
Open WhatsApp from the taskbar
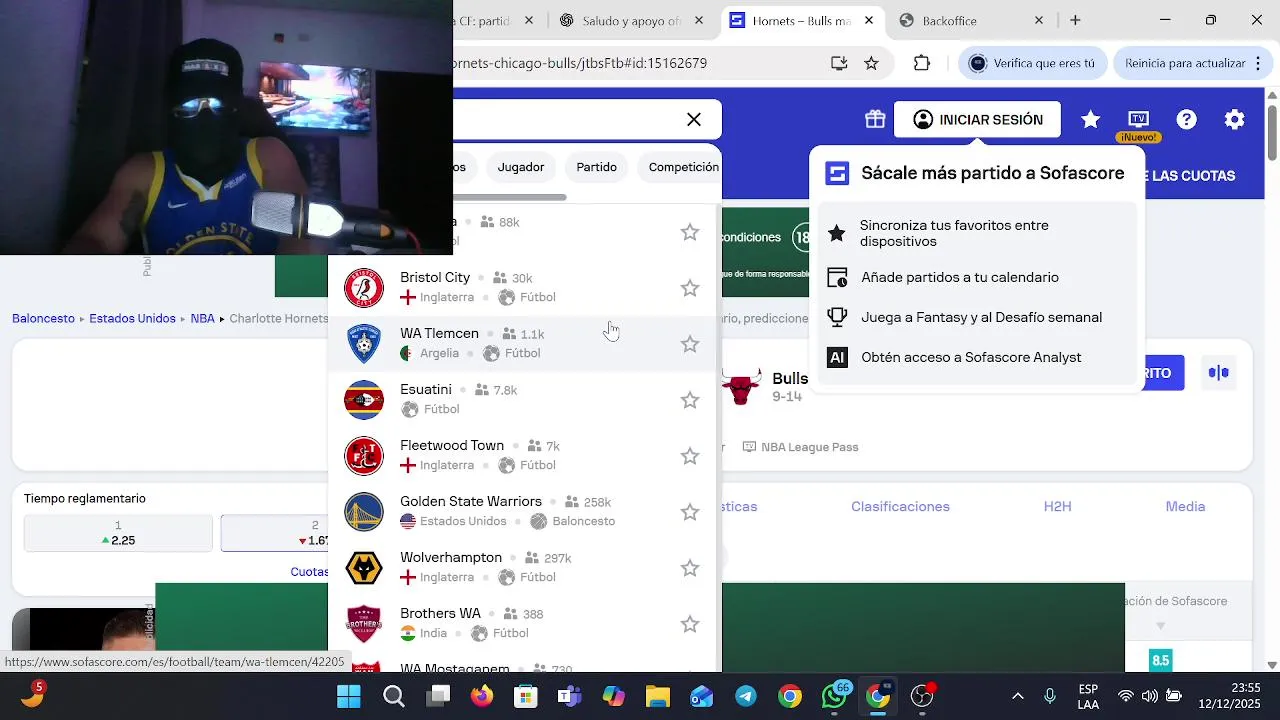[834, 697]
